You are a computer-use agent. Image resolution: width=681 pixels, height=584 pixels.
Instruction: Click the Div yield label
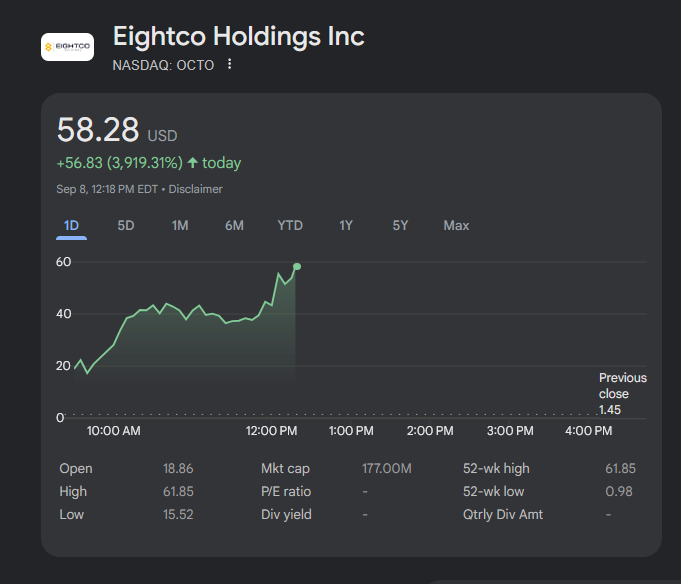click(286, 515)
